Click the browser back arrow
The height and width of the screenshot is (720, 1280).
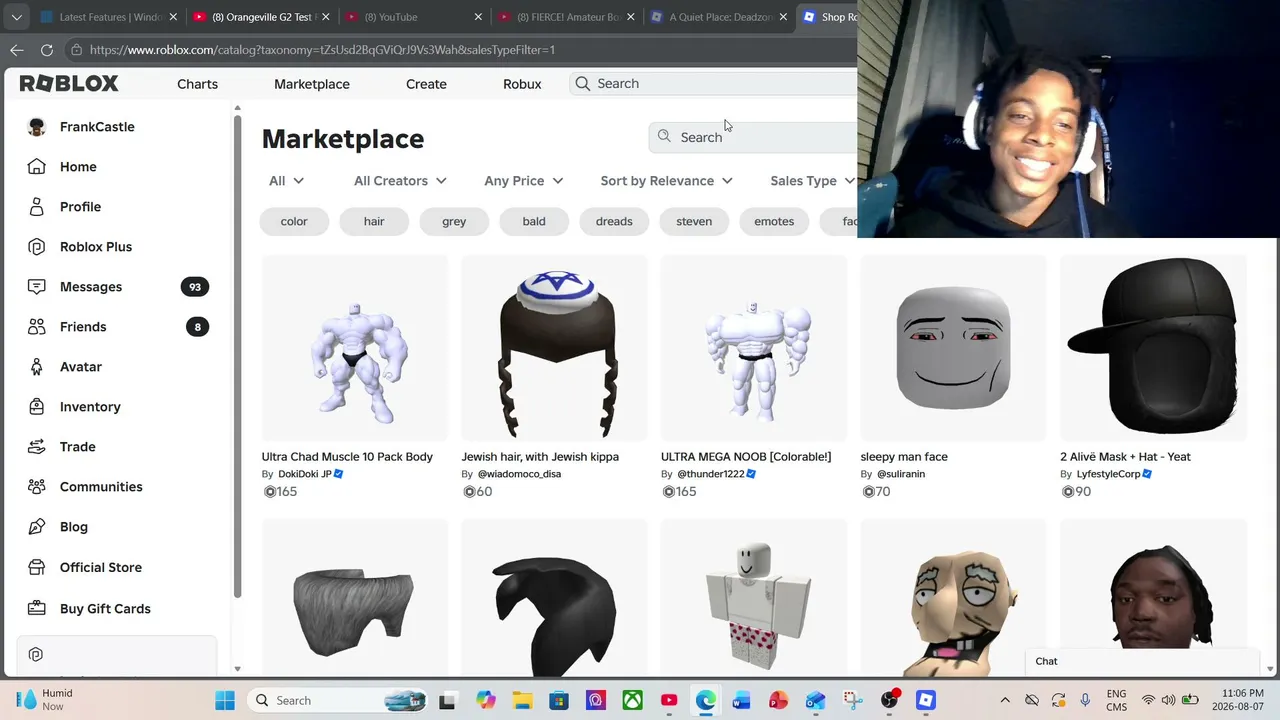17,50
